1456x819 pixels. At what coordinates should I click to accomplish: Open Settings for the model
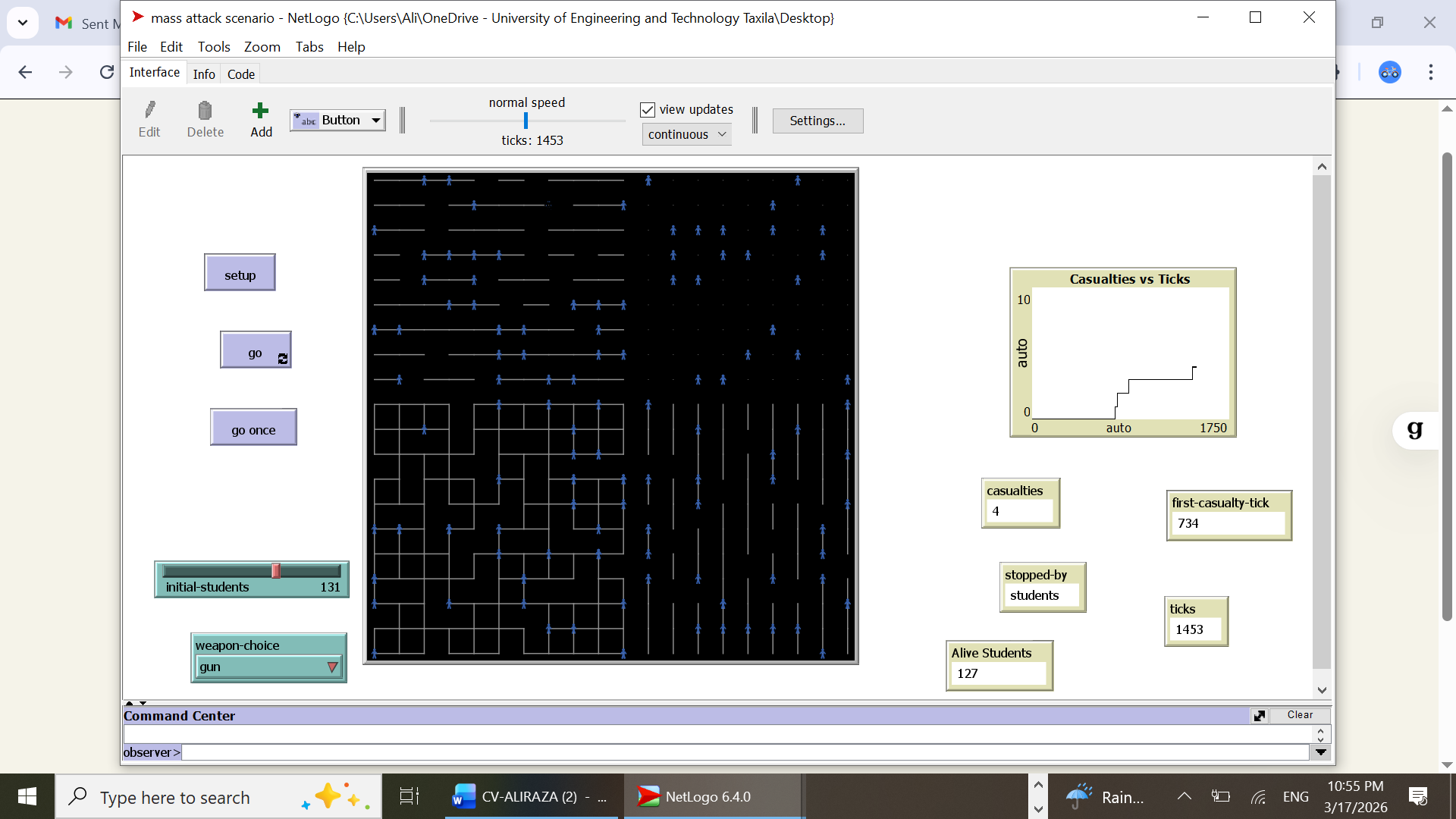tap(817, 121)
